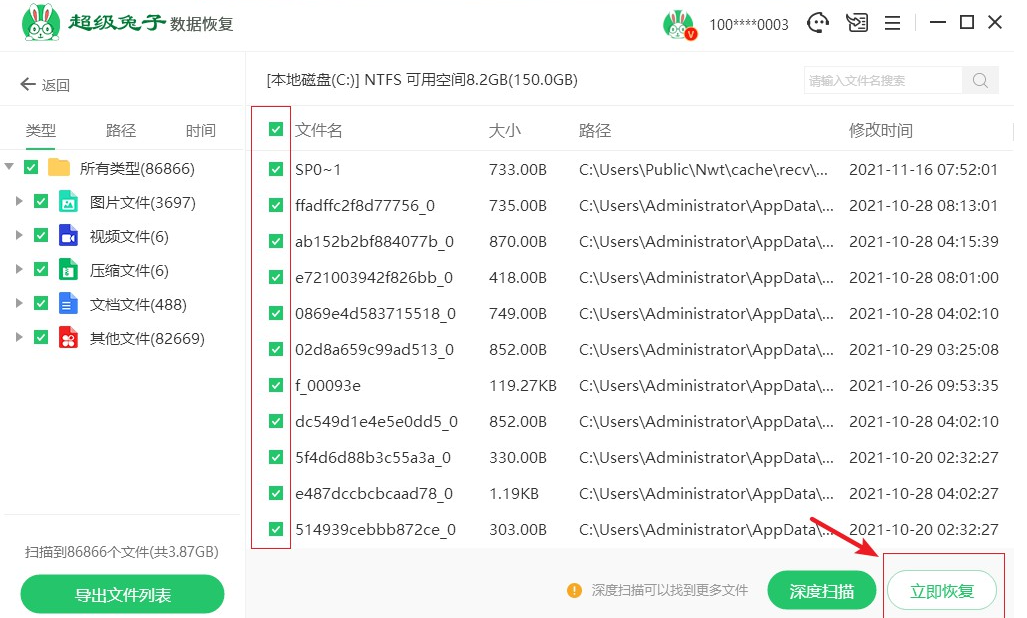This screenshot has width=1027, height=618.
Task: Open the feedback message icon
Action: tap(856, 23)
